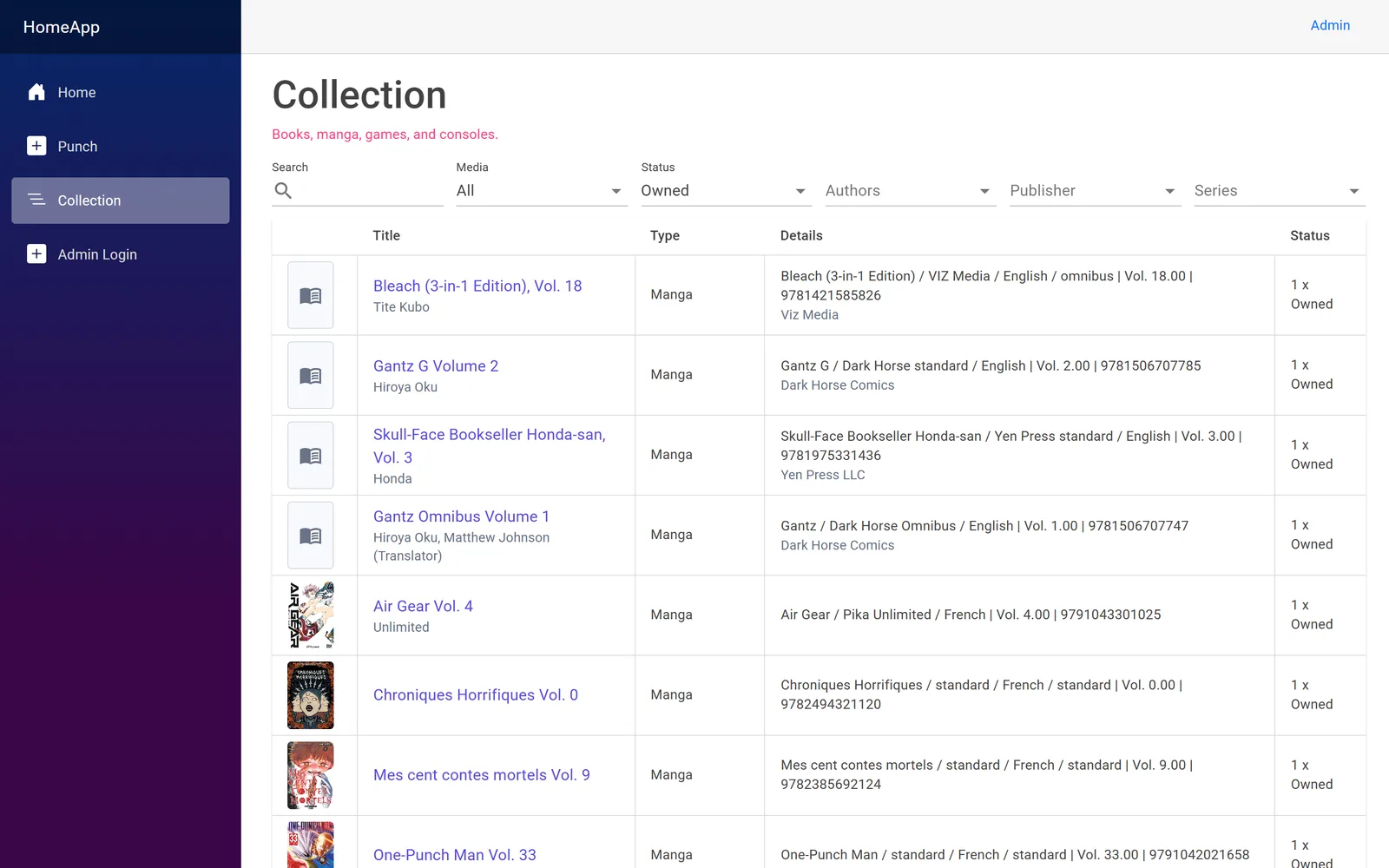1389x868 pixels.
Task: Expand the Status dropdown showing Owned
Action: (x=725, y=191)
